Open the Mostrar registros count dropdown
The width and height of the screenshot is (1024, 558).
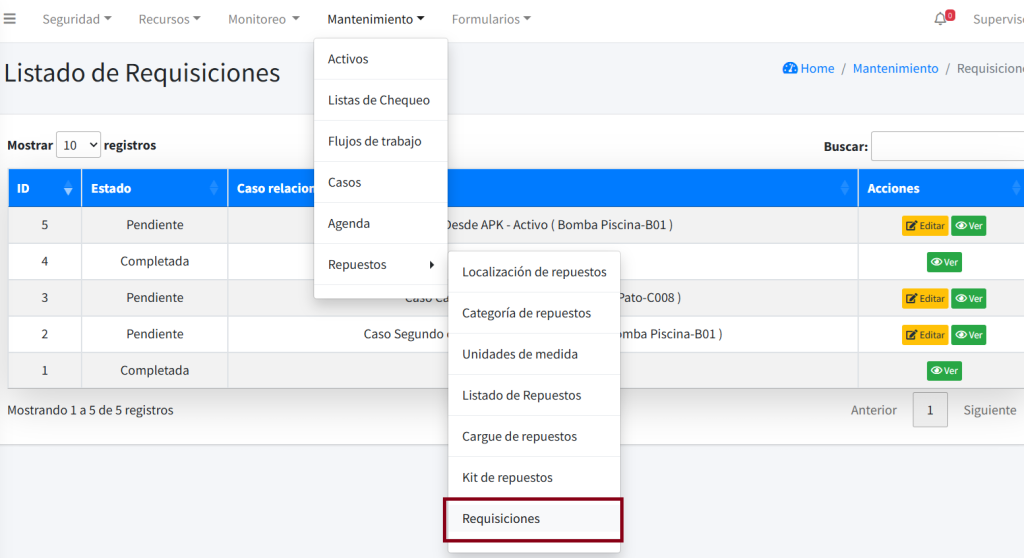[78, 145]
